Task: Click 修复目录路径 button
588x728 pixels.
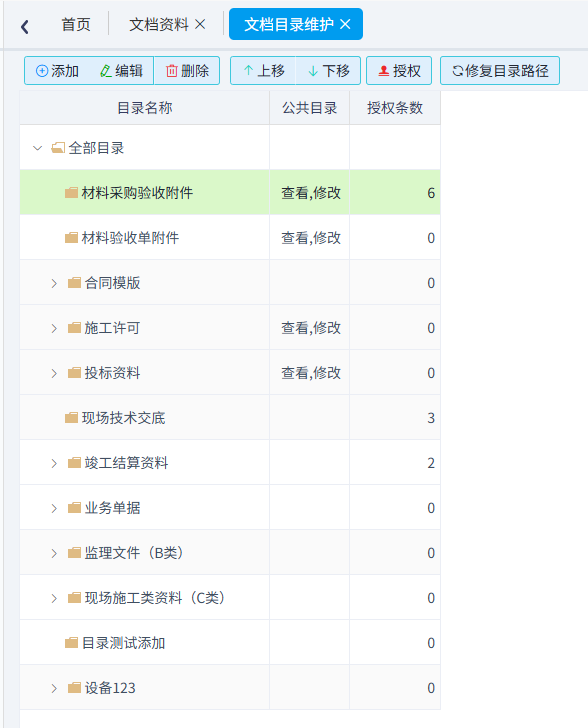Action: [500, 71]
